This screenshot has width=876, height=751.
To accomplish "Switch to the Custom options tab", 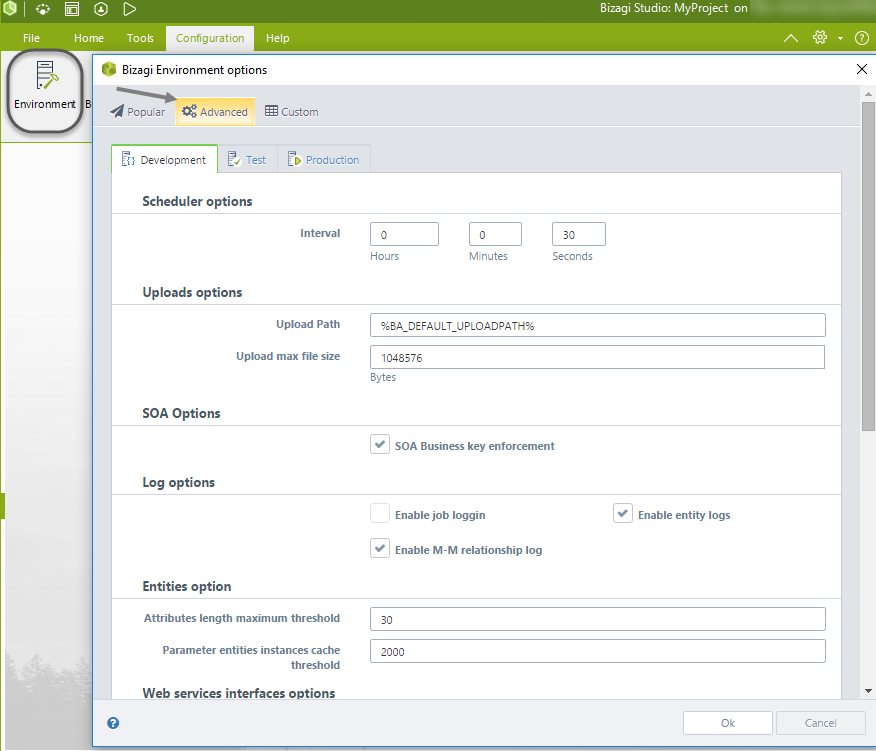I will (292, 112).
